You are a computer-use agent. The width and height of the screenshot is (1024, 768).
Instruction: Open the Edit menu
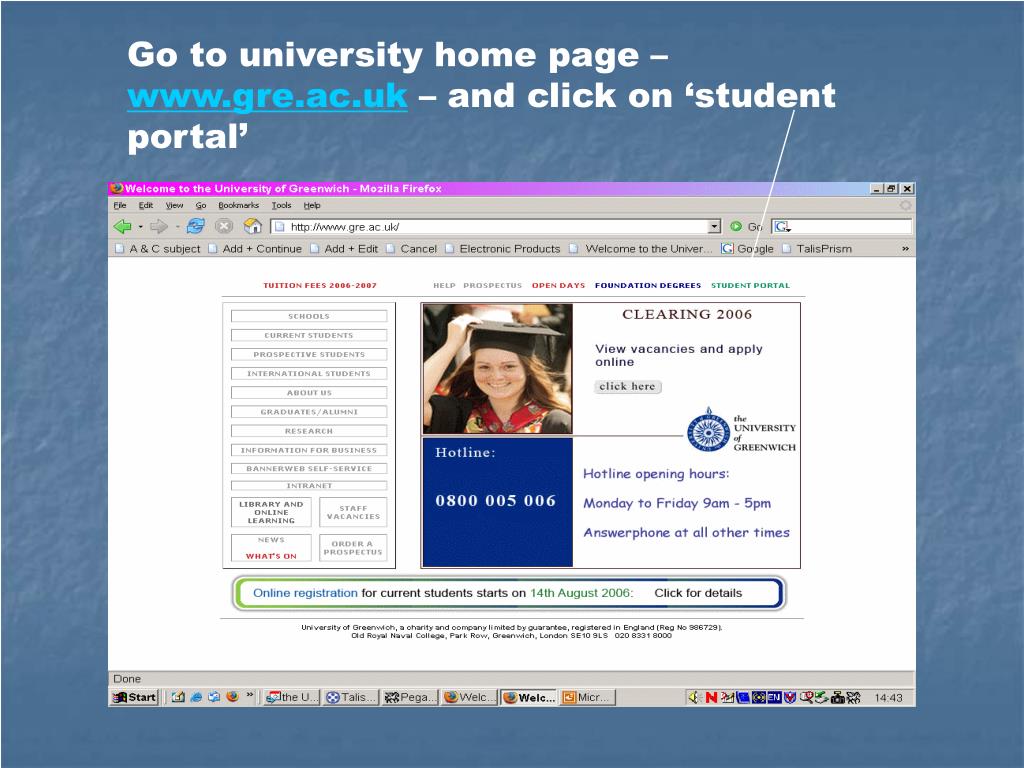coord(146,205)
